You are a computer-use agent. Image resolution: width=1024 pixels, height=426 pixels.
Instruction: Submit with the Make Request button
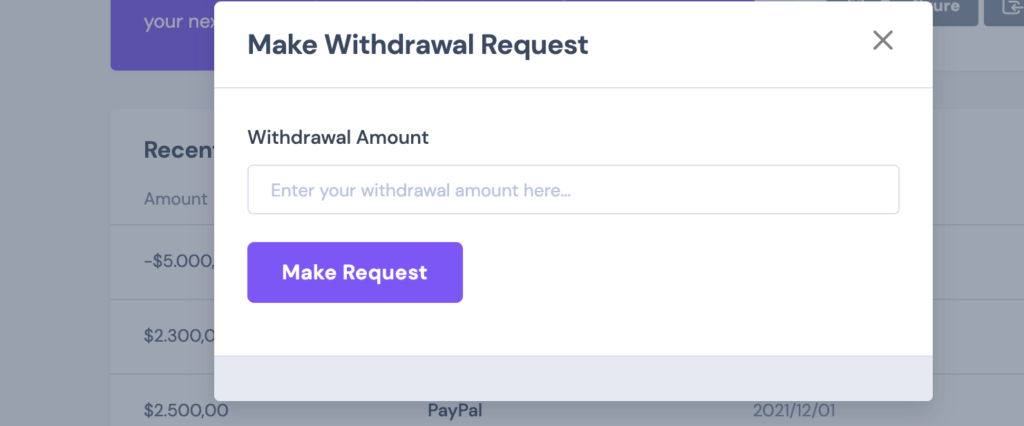coord(355,272)
